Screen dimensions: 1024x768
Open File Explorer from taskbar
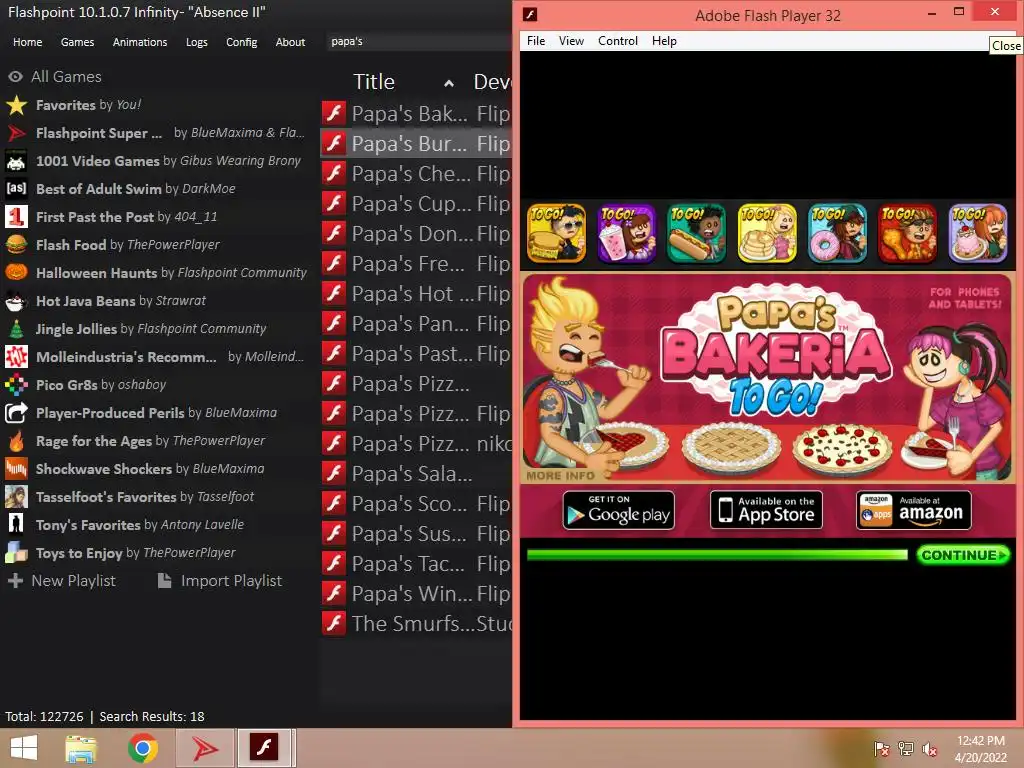point(81,748)
